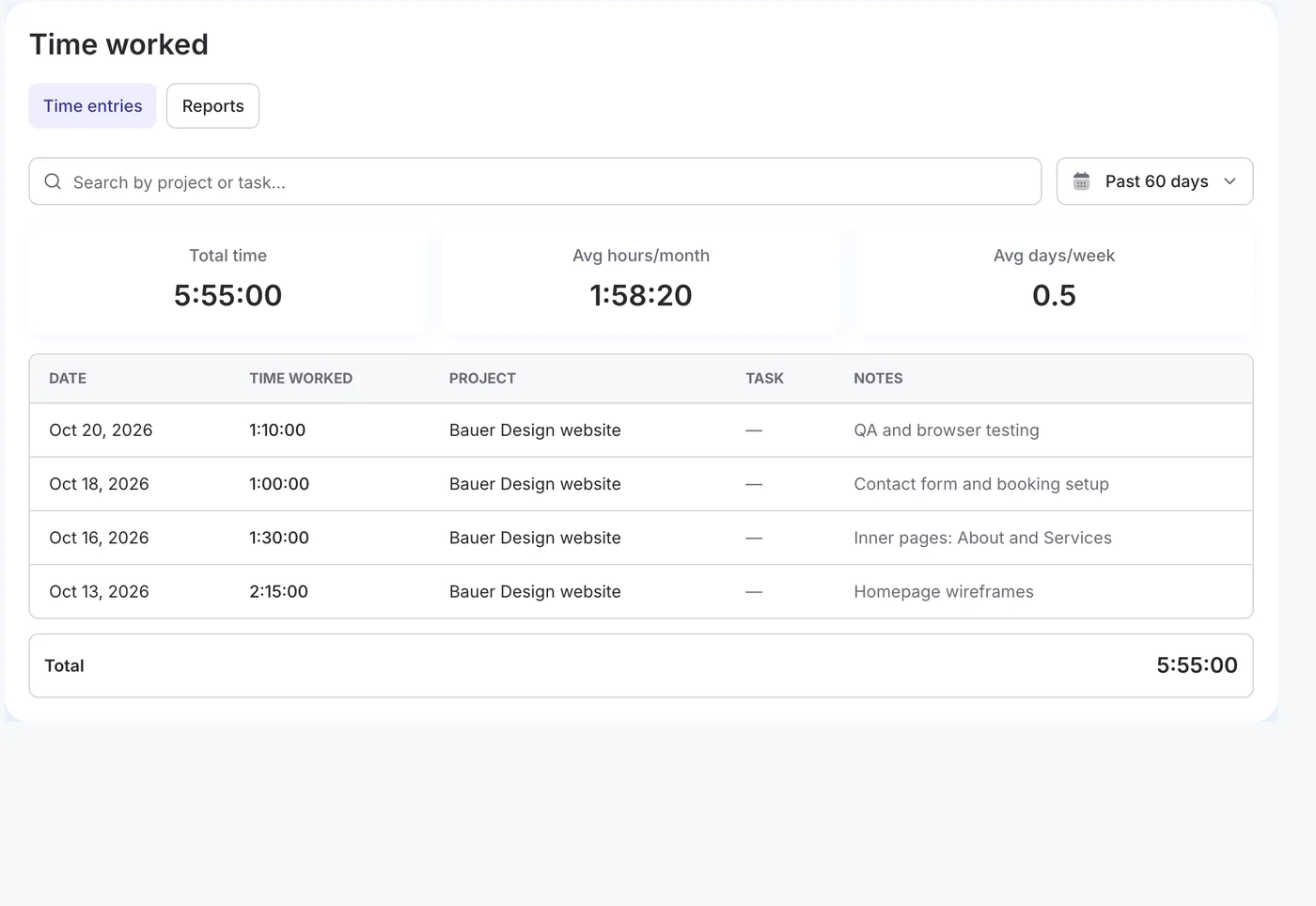
Task: Click the Avg hours/month value 1:58:20
Action: tap(641, 295)
